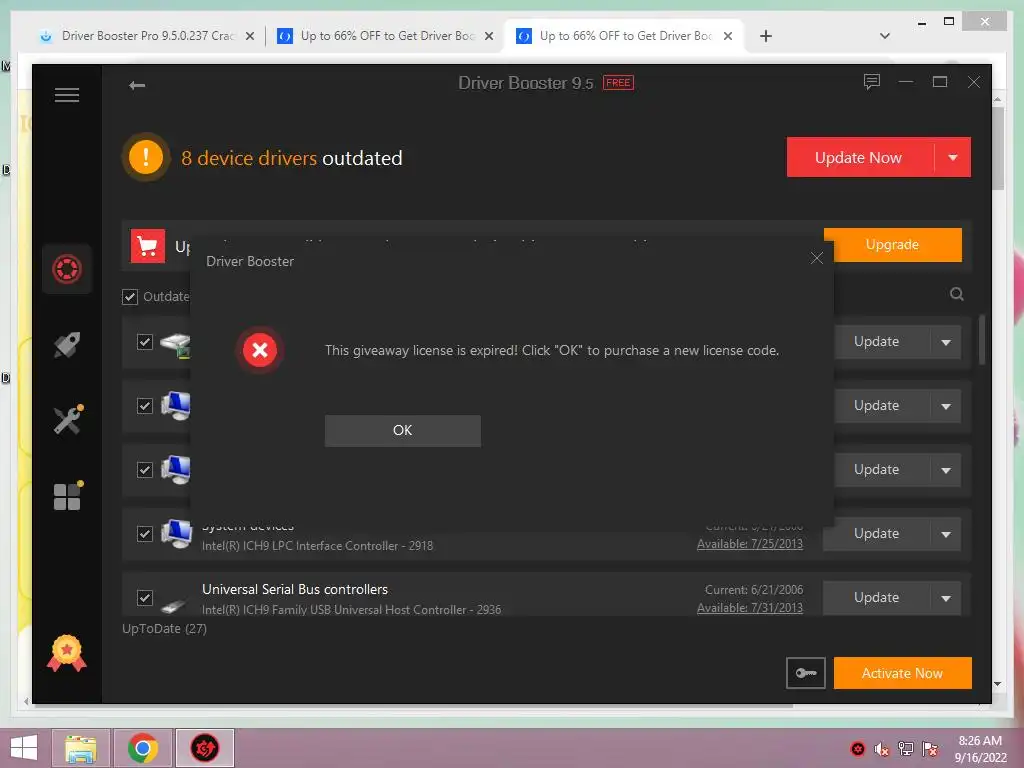Screen dimensions: 1024x768
Task: Click the UpToDate (27) section label
Action: pyautogui.click(x=165, y=629)
